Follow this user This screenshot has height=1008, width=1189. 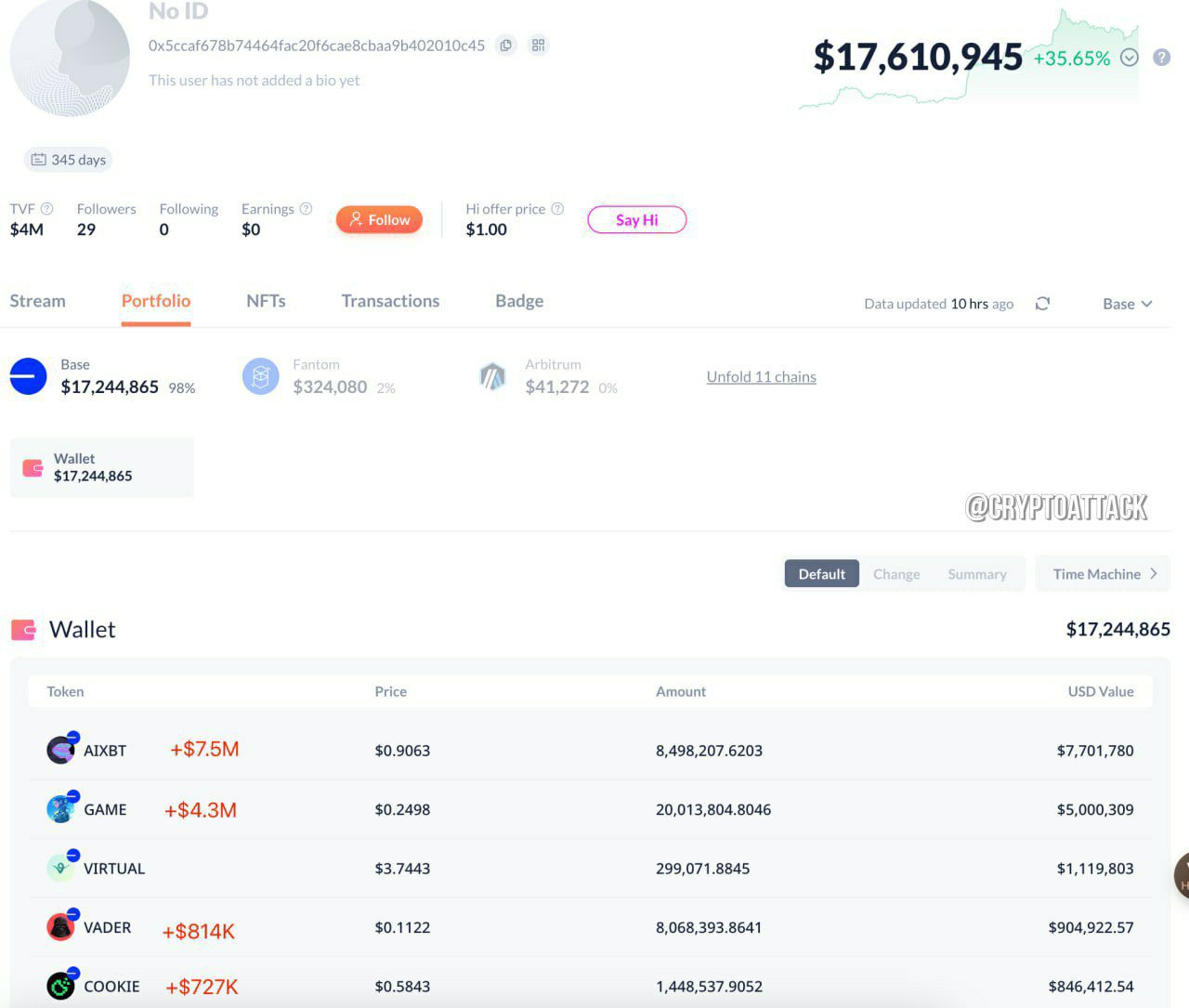379,219
